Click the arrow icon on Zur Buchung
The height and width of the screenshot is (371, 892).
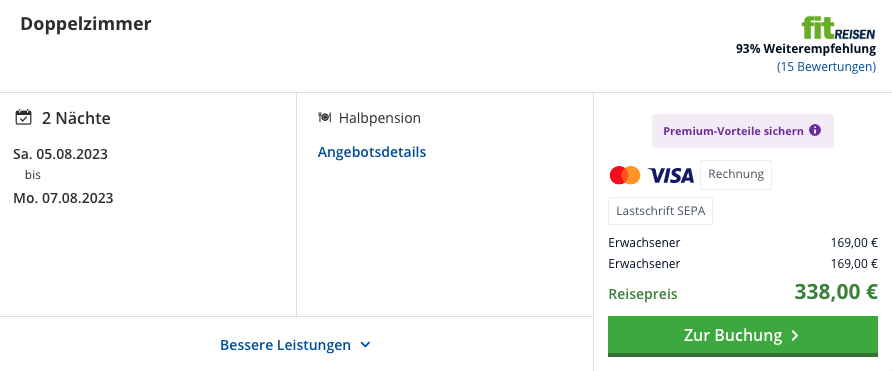pos(795,336)
